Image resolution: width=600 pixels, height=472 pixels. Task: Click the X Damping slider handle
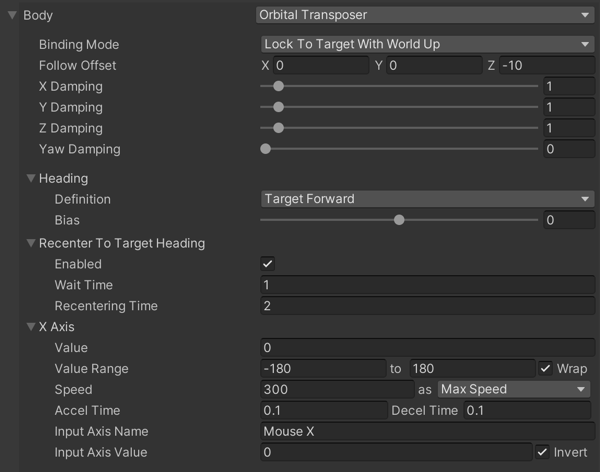278,86
